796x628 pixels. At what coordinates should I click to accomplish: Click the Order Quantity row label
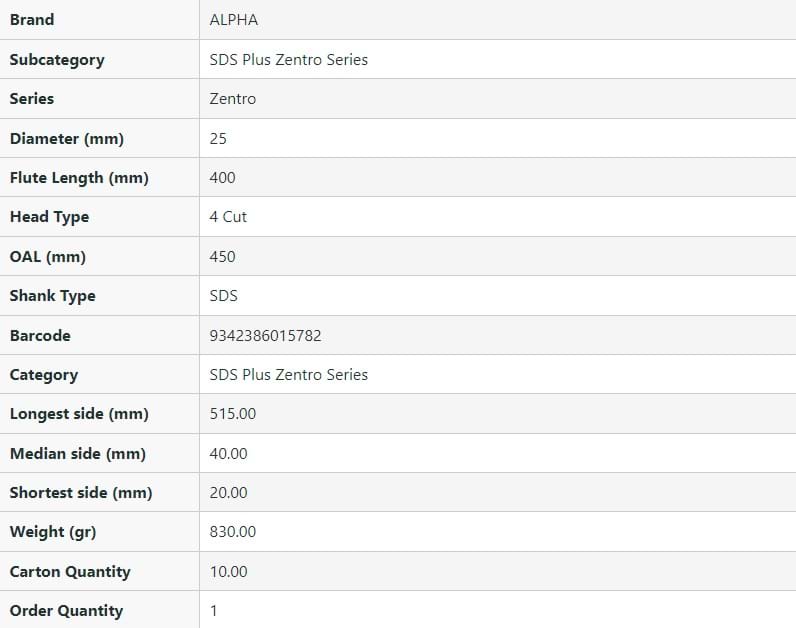pyautogui.click(x=66, y=611)
